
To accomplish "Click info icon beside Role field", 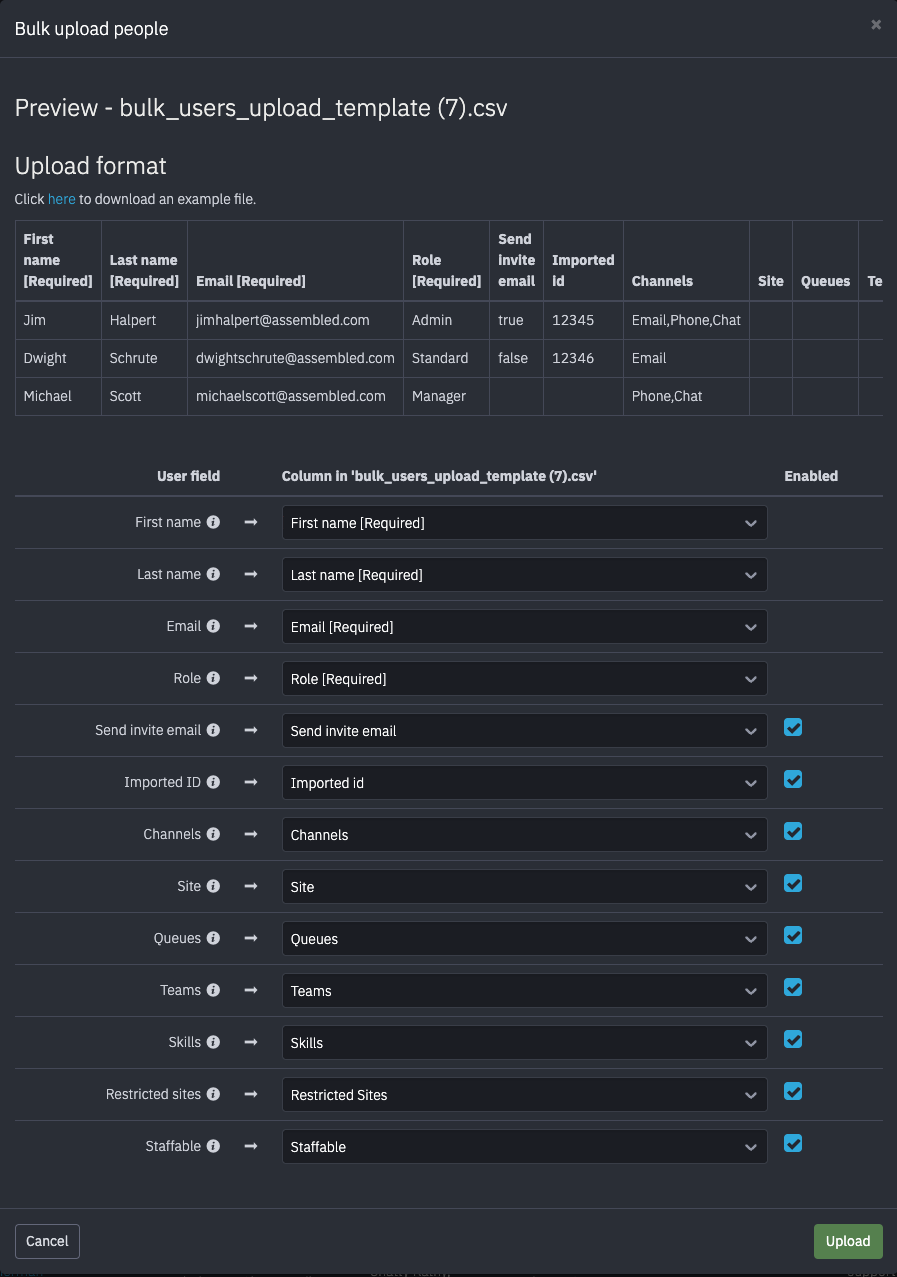I will [213, 678].
